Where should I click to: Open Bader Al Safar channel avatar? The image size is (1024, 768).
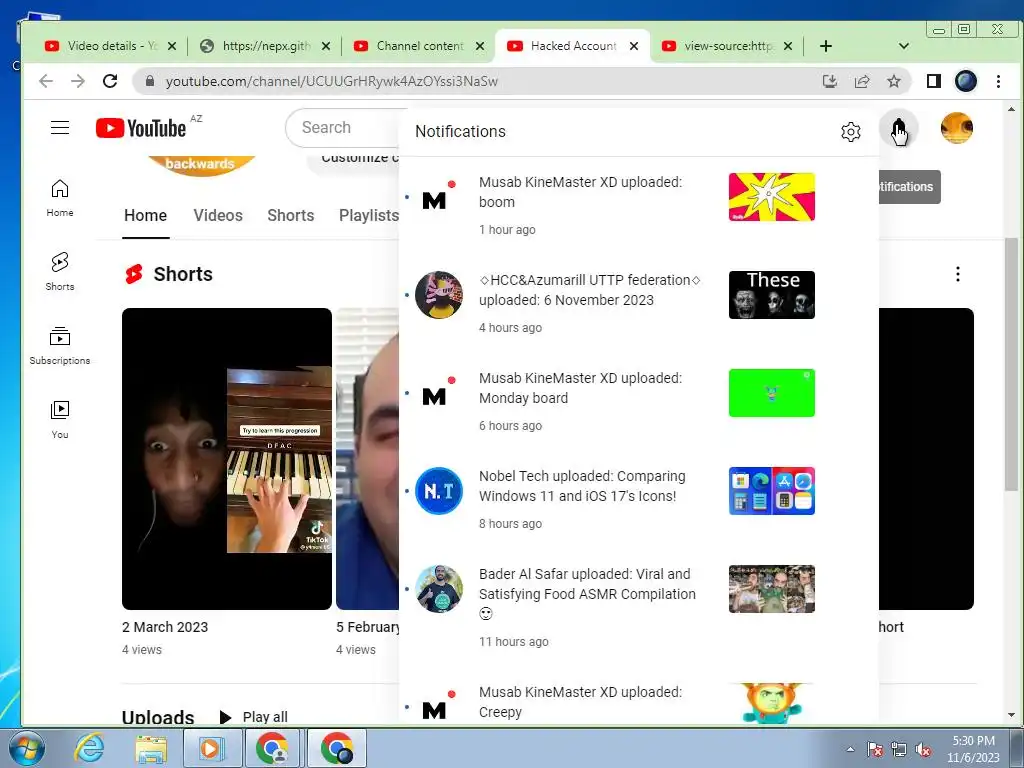439,589
